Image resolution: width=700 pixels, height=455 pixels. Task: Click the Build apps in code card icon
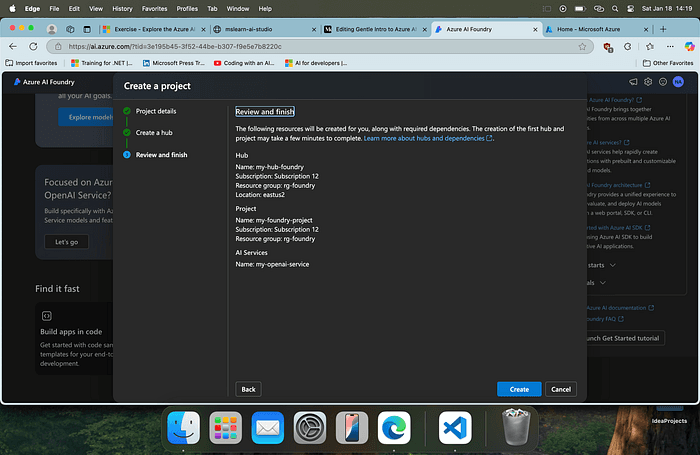click(x=46, y=316)
